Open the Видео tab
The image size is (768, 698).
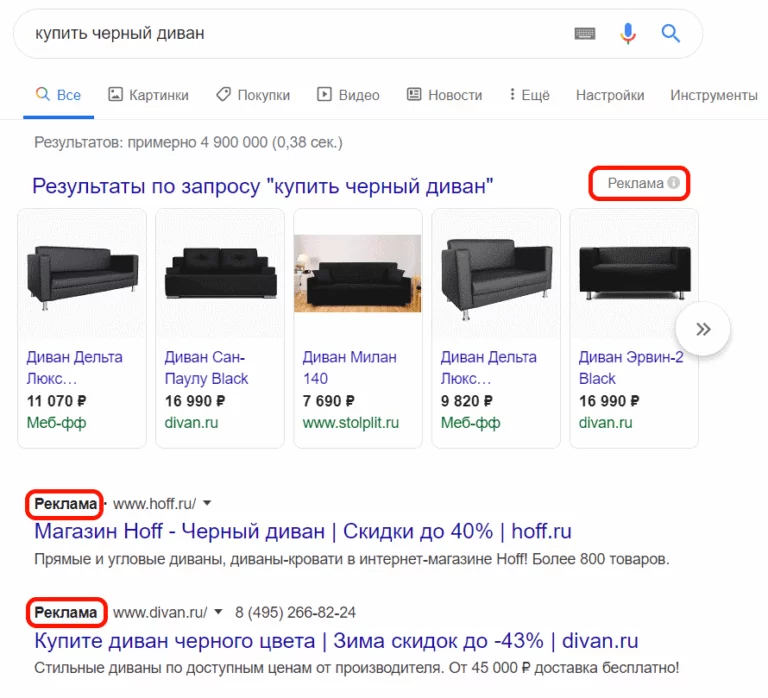coord(348,95)
